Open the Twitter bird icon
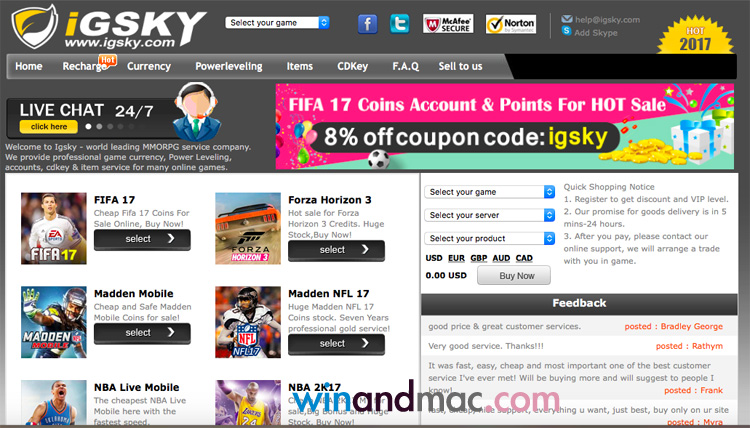Image resolution: width=750 pixels, height=428 pixels. pos(399,23)
